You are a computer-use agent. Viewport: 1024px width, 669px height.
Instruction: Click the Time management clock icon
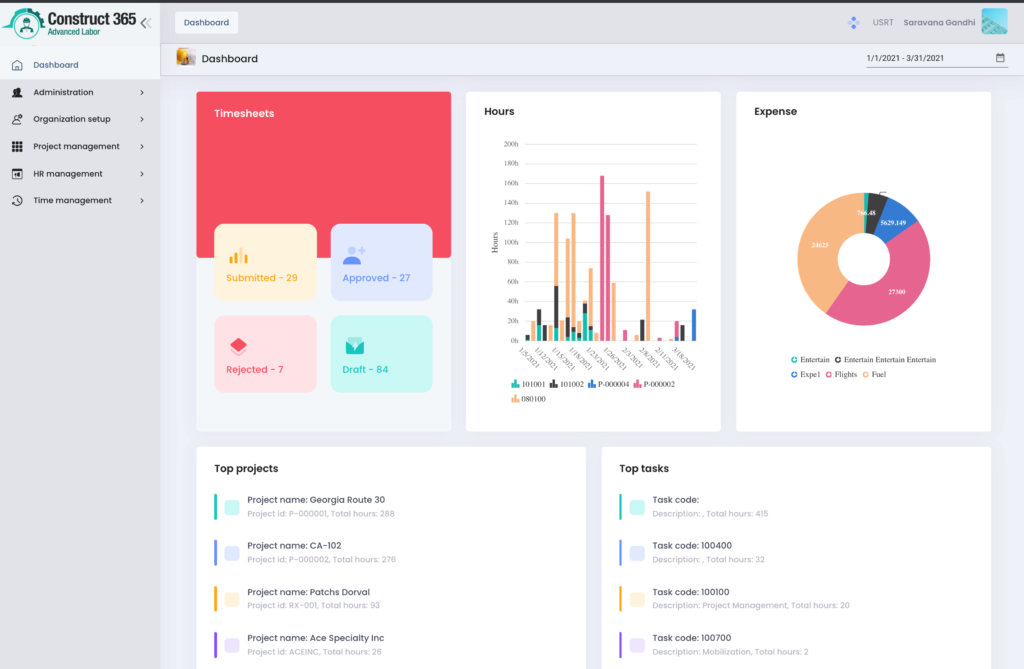17,201
